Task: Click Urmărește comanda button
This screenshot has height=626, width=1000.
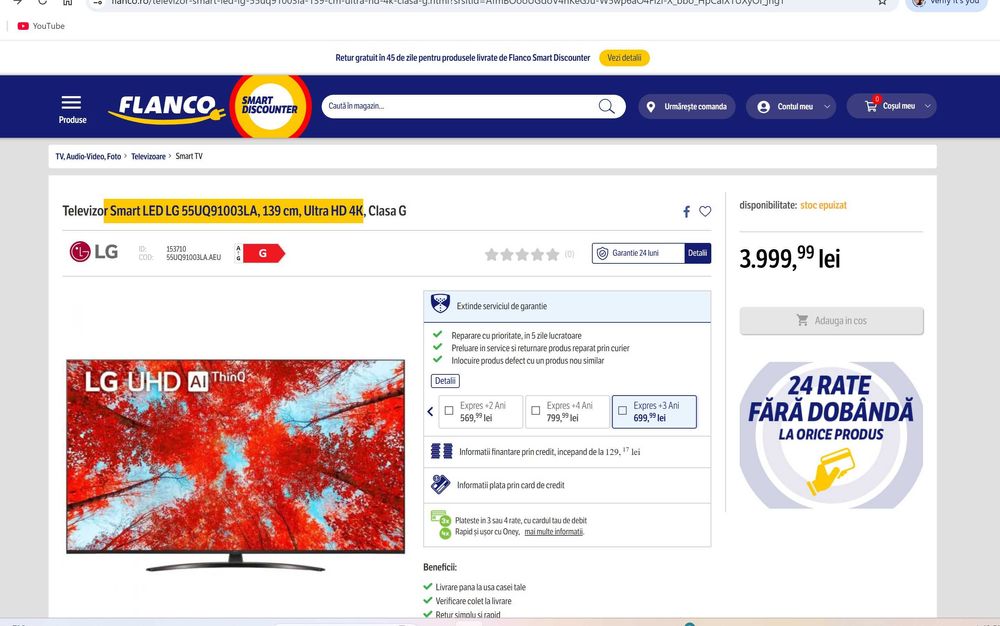Action: [x=688, y=106]
